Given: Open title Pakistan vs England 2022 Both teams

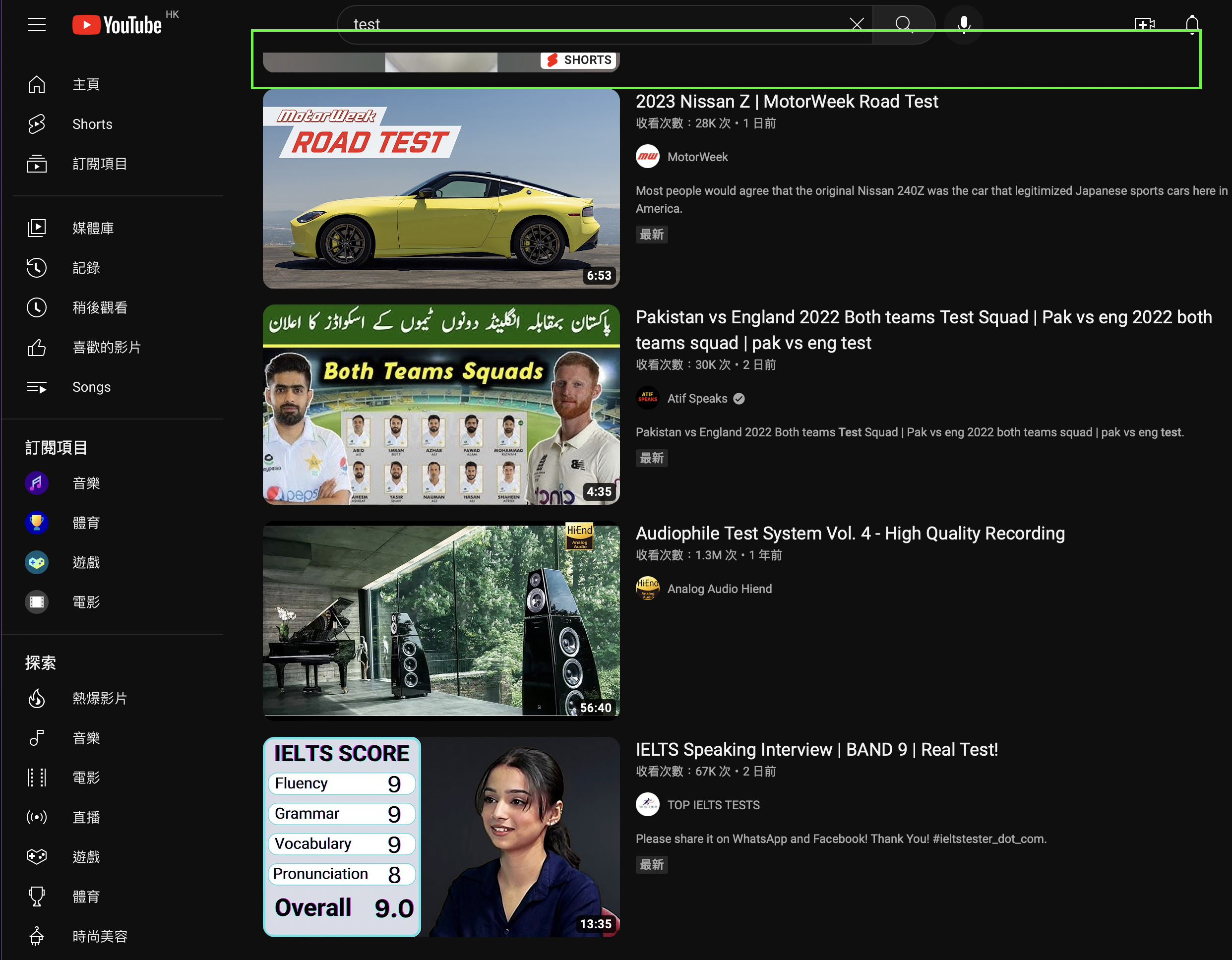Looking at the screenshot, I should [x=924, y=330].
